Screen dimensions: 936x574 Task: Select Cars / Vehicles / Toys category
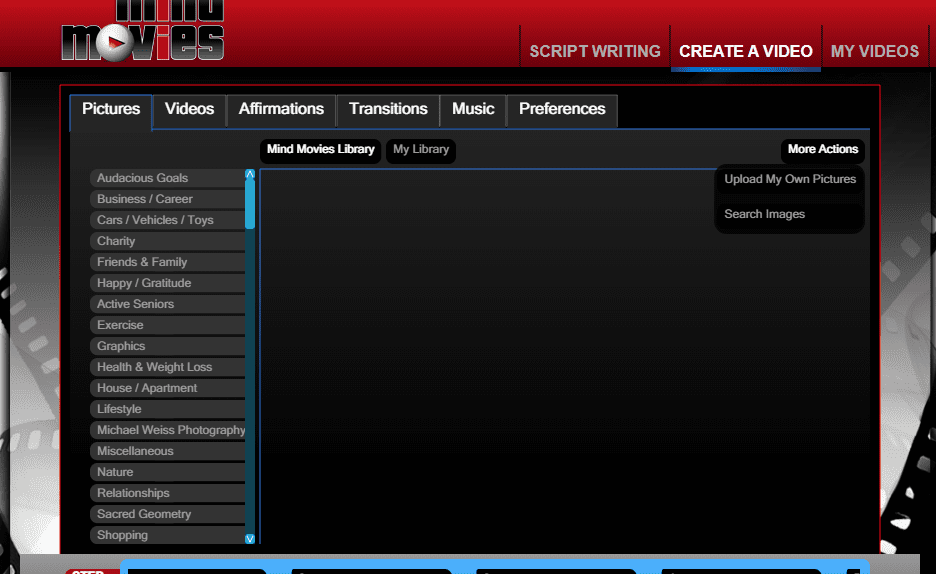pyautogui.click(x=168, y=220)
